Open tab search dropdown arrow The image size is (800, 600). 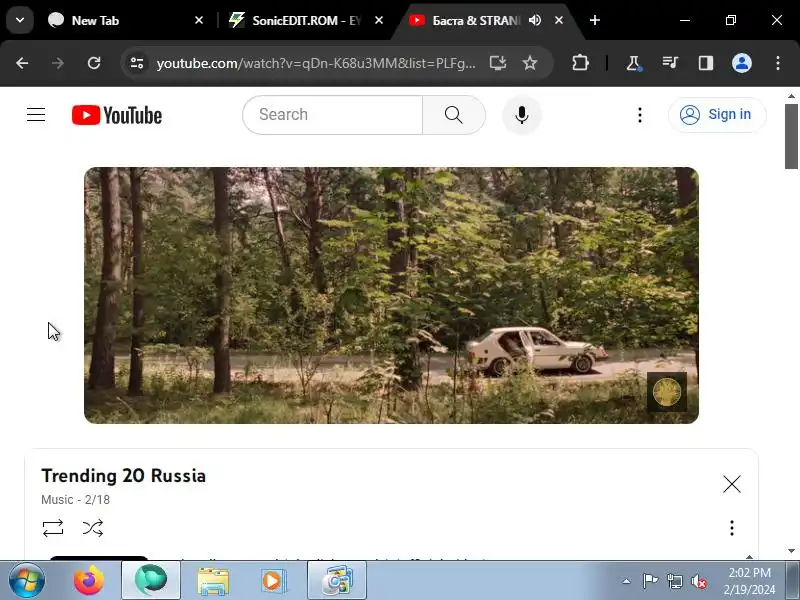(20, 20)
